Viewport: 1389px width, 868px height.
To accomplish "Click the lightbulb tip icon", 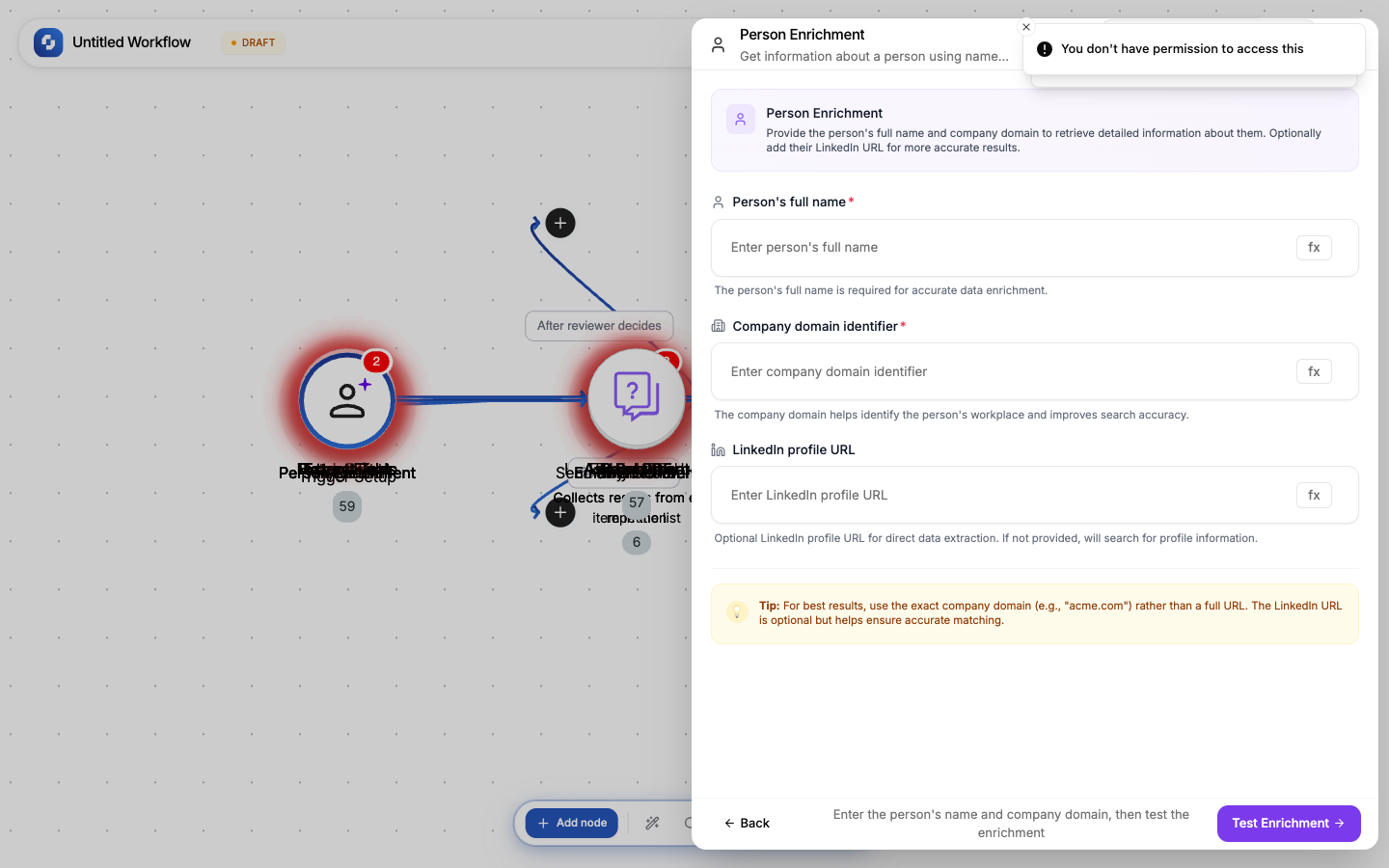I will point(737,612).
